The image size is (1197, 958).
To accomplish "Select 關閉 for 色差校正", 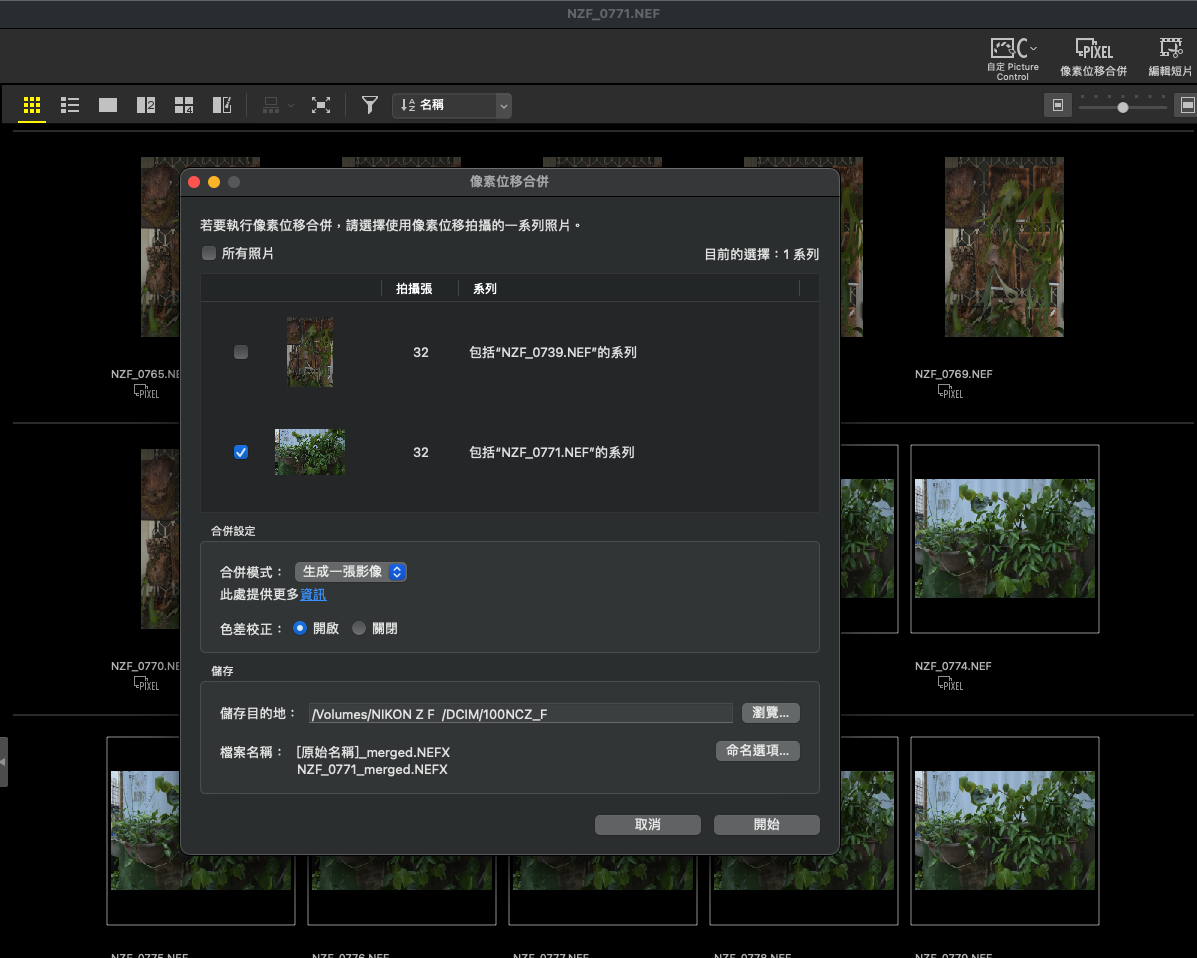I will (359, 629).
